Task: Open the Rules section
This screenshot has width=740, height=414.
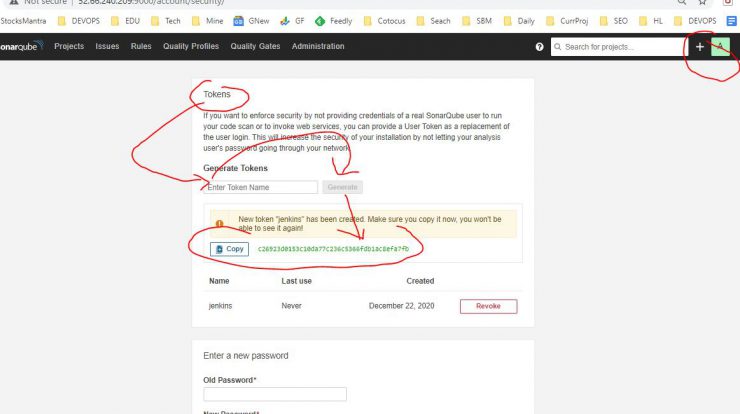Action: pos(141,46)
